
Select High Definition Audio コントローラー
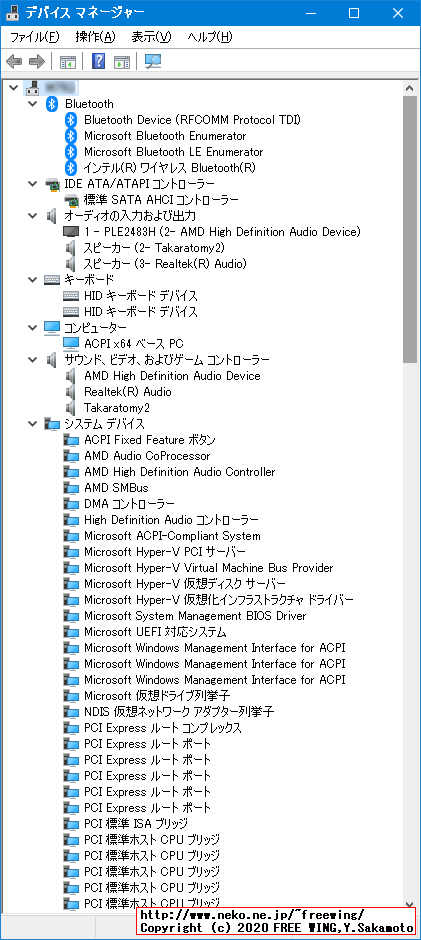pos(172,520)
